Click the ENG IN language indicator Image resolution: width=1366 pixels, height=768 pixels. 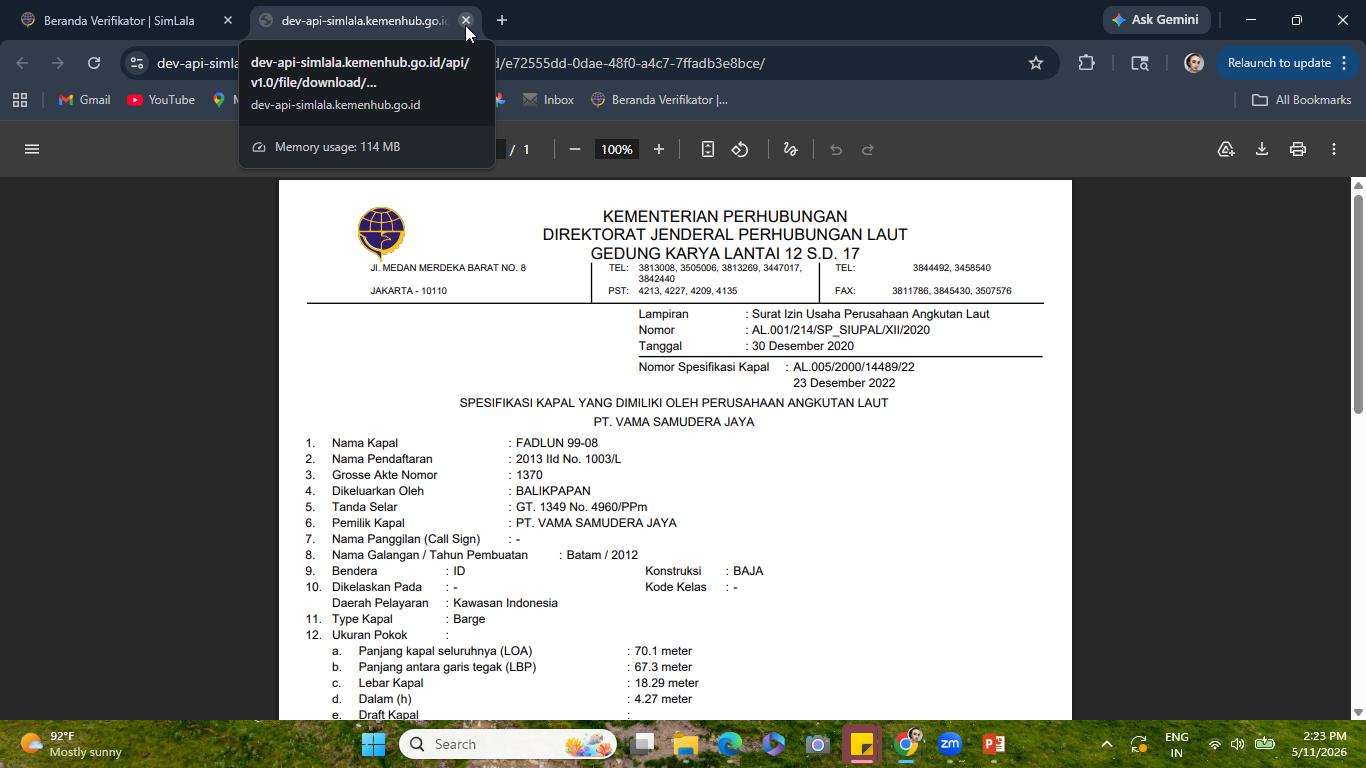click(x=1177, y=744)
